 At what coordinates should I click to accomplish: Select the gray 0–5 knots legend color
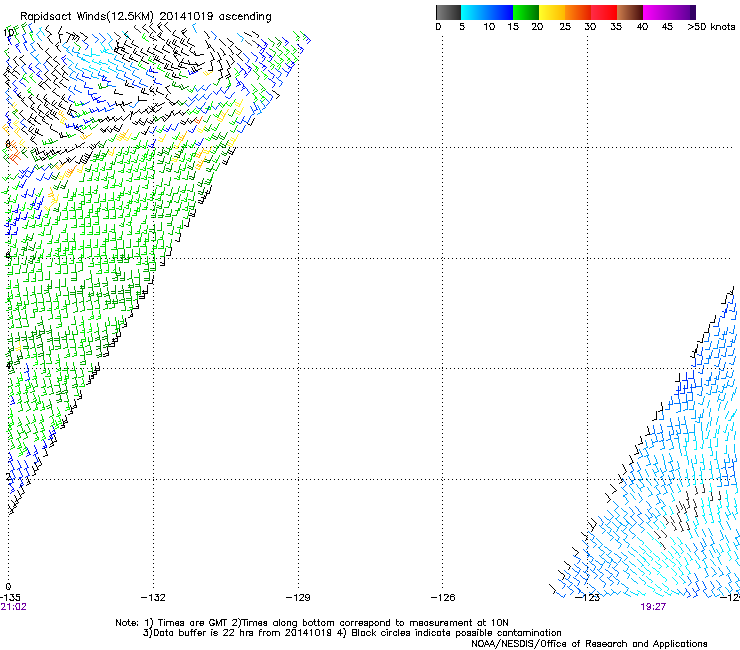(448, 12)
